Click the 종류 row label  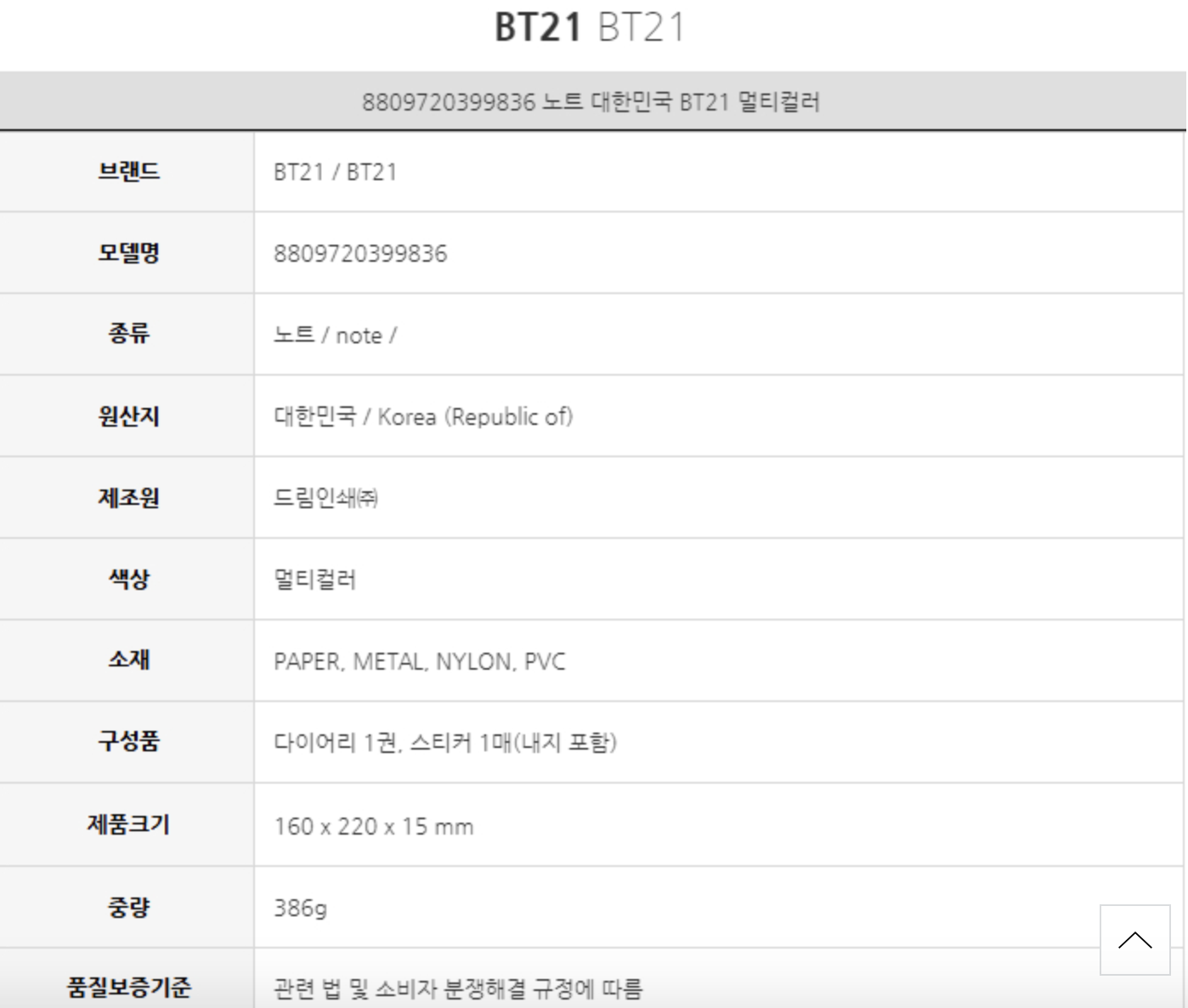pyautogui.click(x=128, y=333)
